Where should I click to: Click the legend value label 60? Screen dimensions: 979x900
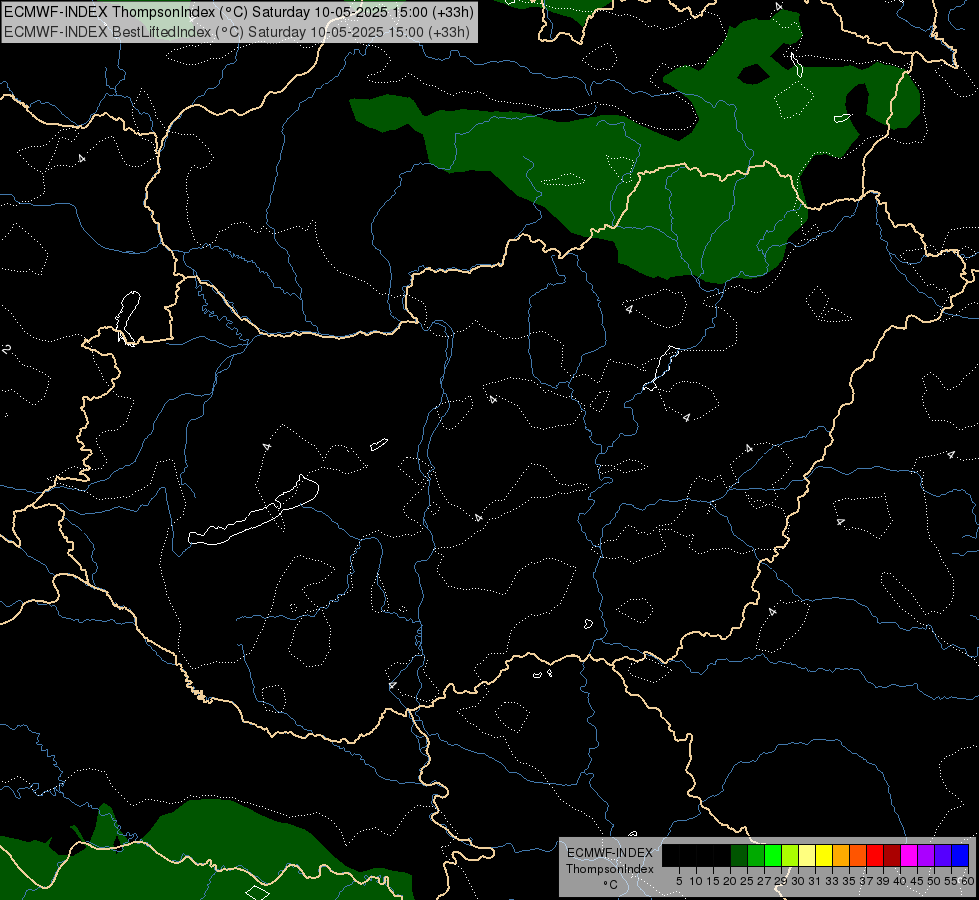pos(968,881)
